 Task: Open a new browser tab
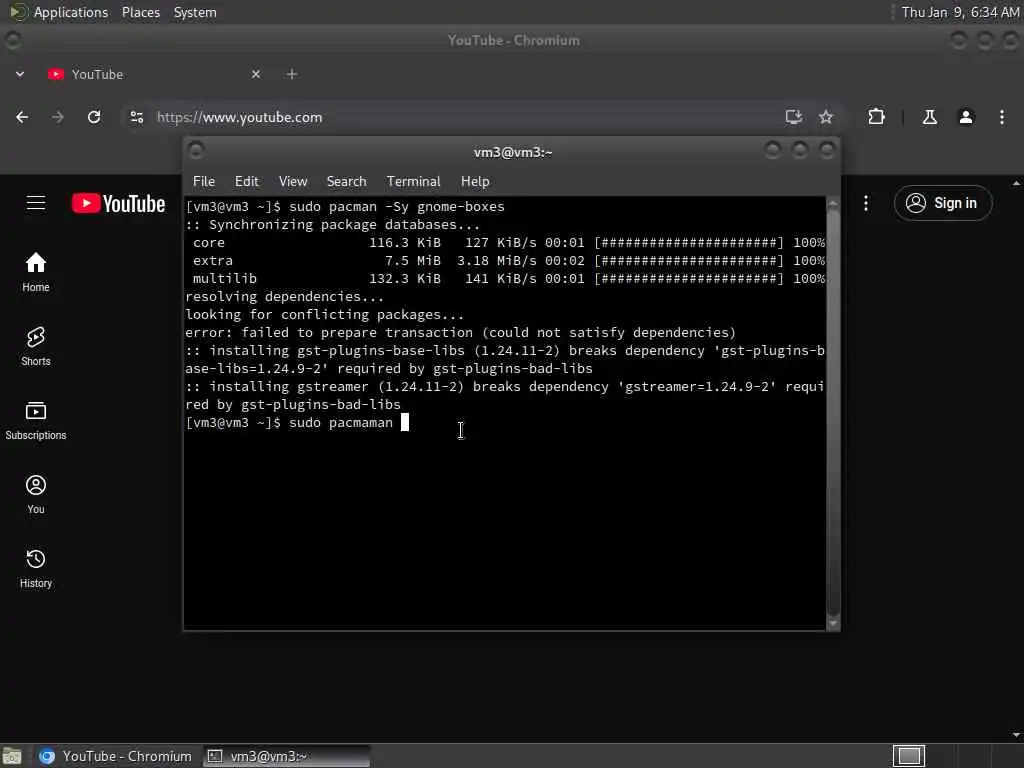pyautogui.click(x=292, y=74)
